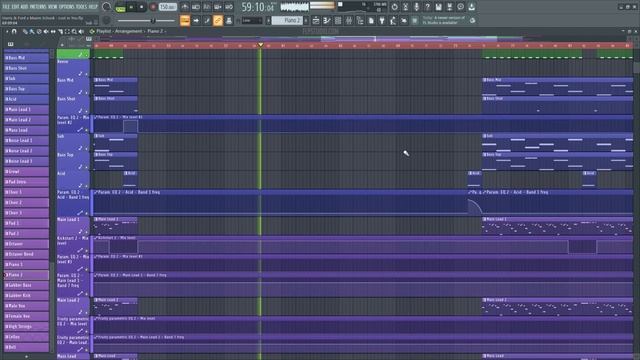The width and height of the screenshot is (640, 360).
Task: Open the Acid clip menu near song start
Action: tap(126, 173)
